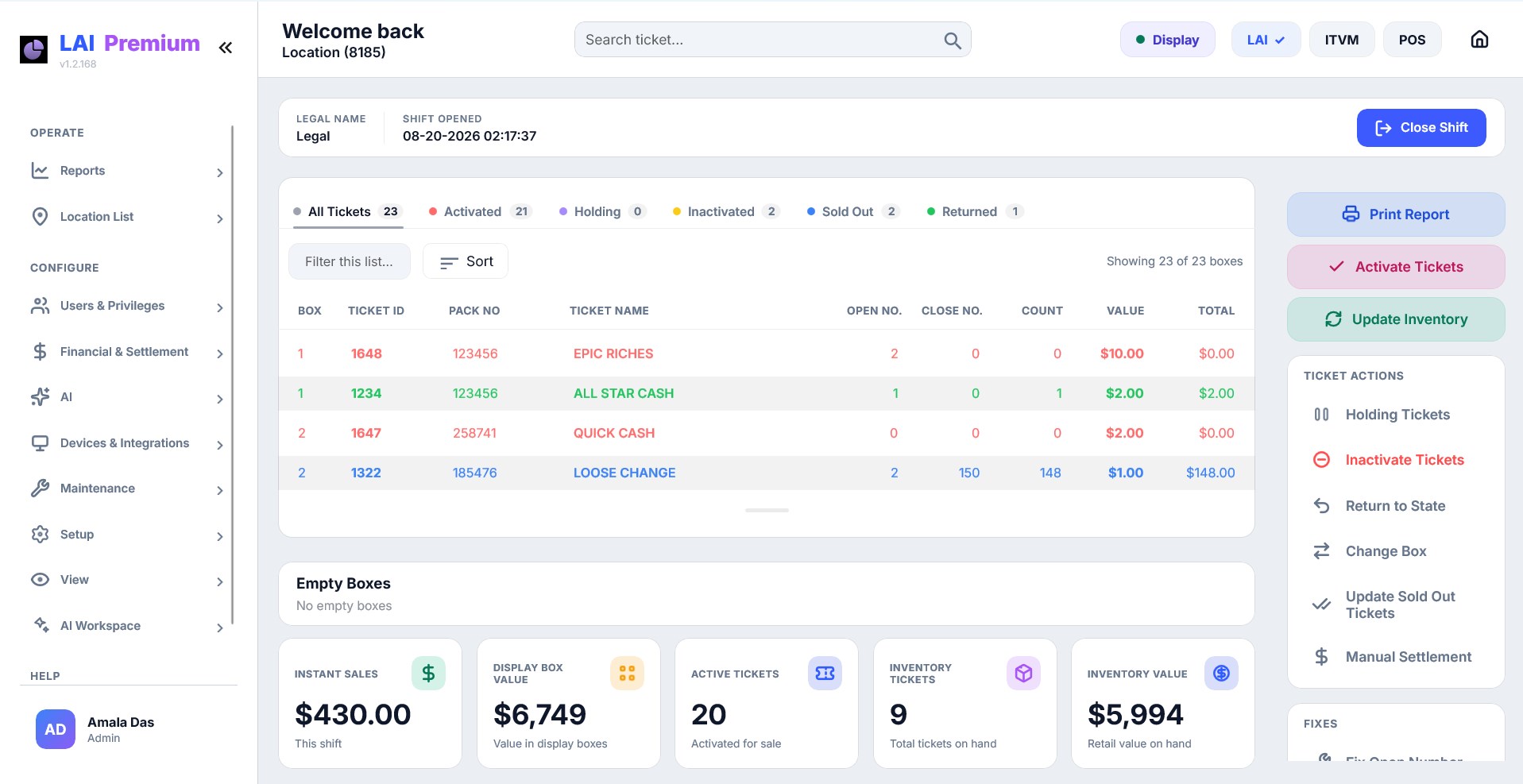Click the Inventory Value coin icon
Viewport: 1523px width, 784px height.
[x=1221, y=674]
